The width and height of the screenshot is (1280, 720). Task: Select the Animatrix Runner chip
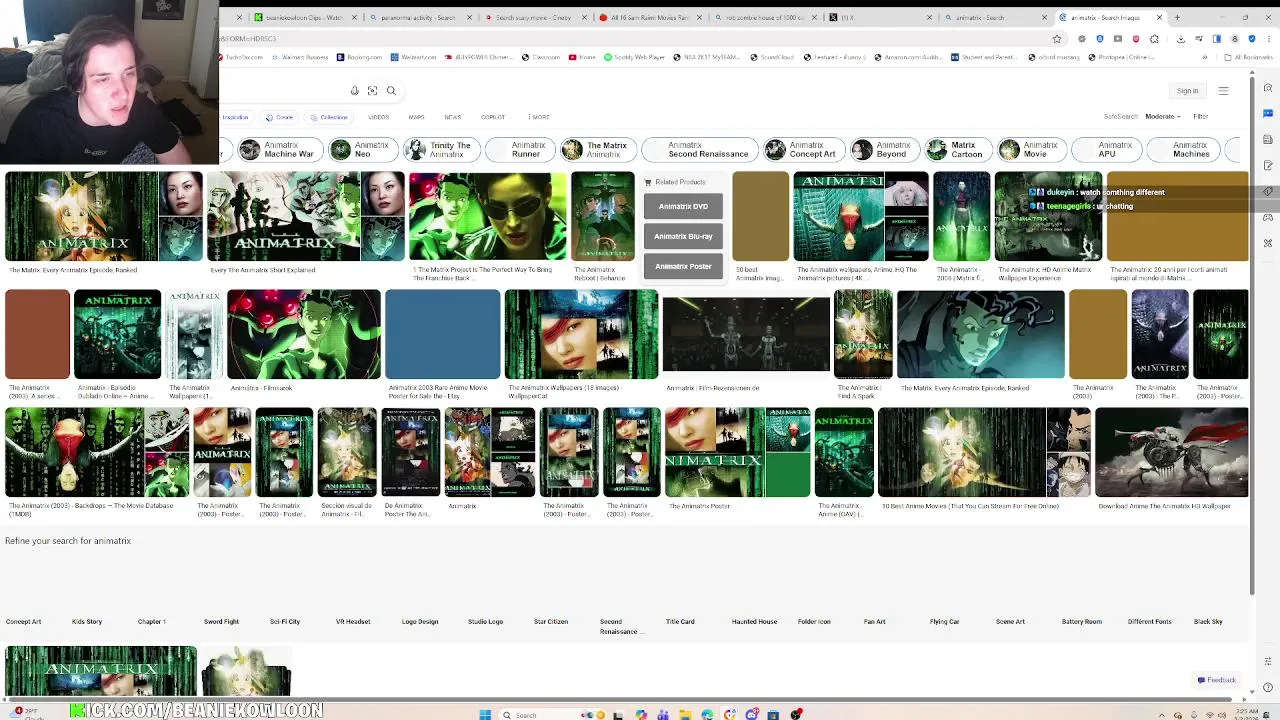[519, 150]
